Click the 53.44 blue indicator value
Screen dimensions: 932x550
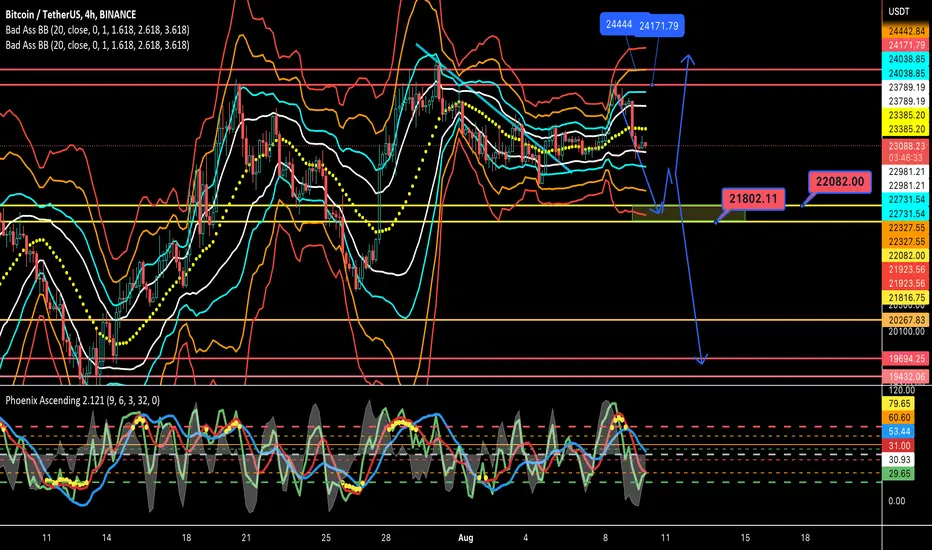coord(899,432)
